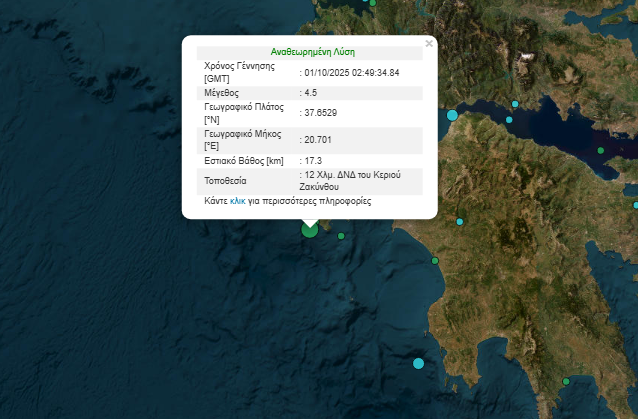Click the magnitude value 4.5
Viewport: 638px width, 419px height.
[311, 93]
